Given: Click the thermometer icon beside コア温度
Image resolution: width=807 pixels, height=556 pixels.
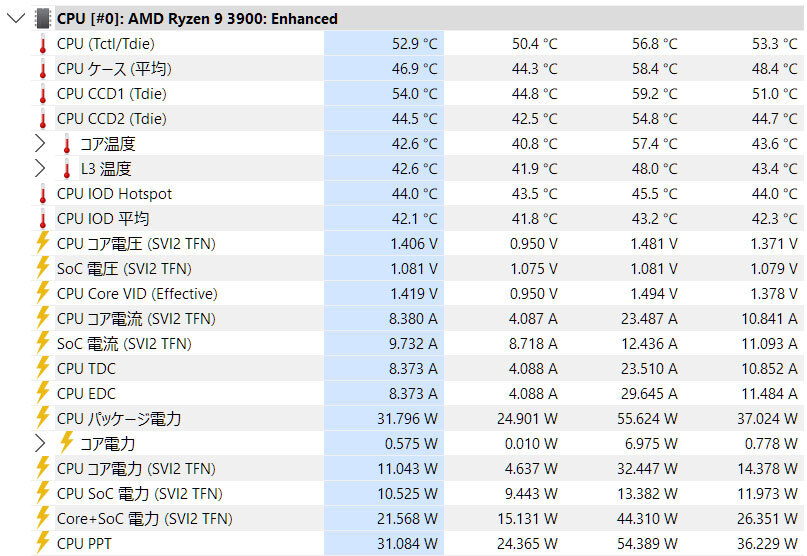Looking at the screenshot, I should point(66,144).
